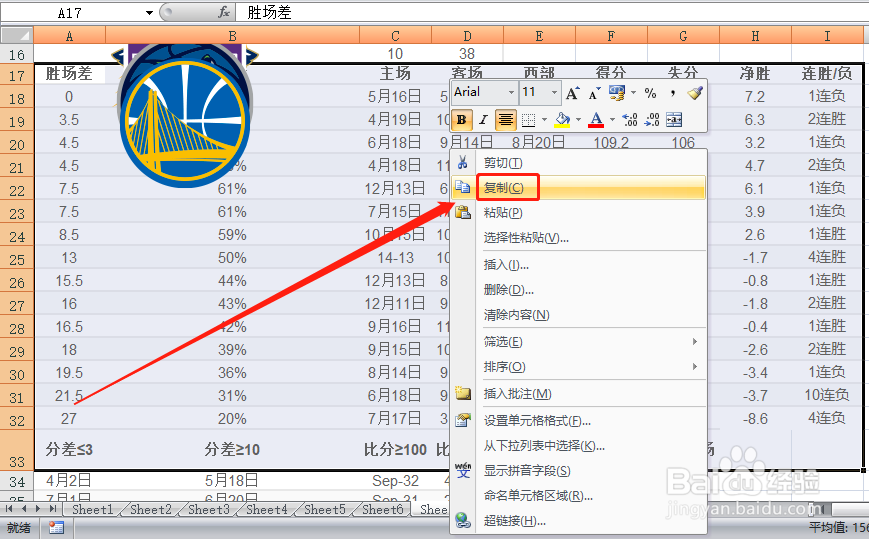Choose 复制(C) from context menu
The height and width of the screenshot is (539, 869).
tap(578, 188)
